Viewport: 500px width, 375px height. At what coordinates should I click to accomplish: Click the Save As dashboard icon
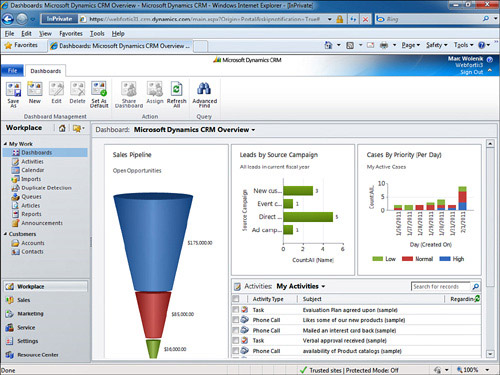(13, 94)
